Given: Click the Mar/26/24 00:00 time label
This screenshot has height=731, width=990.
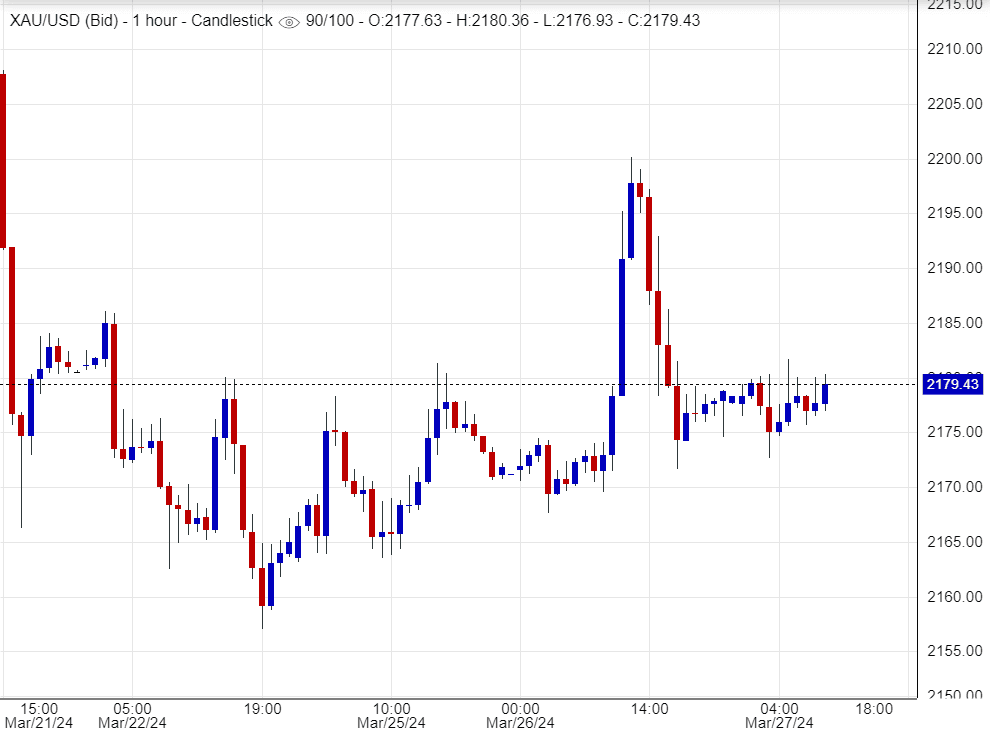Looking at the screenshot, I should click(x=519, y=715).
